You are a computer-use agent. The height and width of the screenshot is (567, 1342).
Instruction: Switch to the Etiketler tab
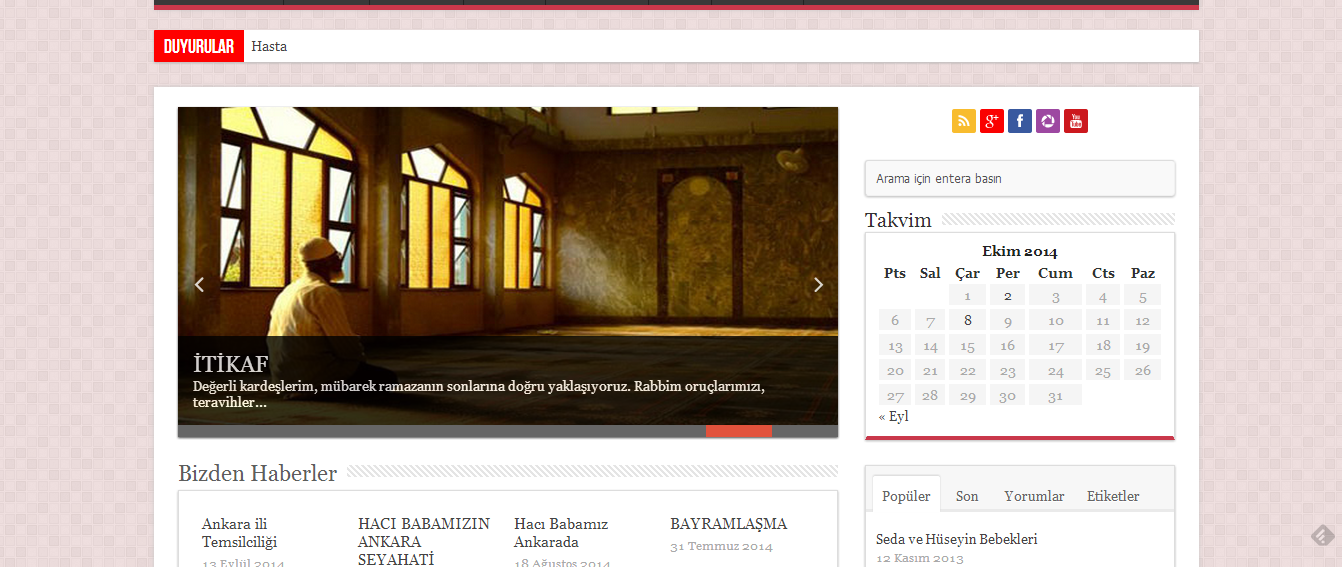click(1113, 496)
